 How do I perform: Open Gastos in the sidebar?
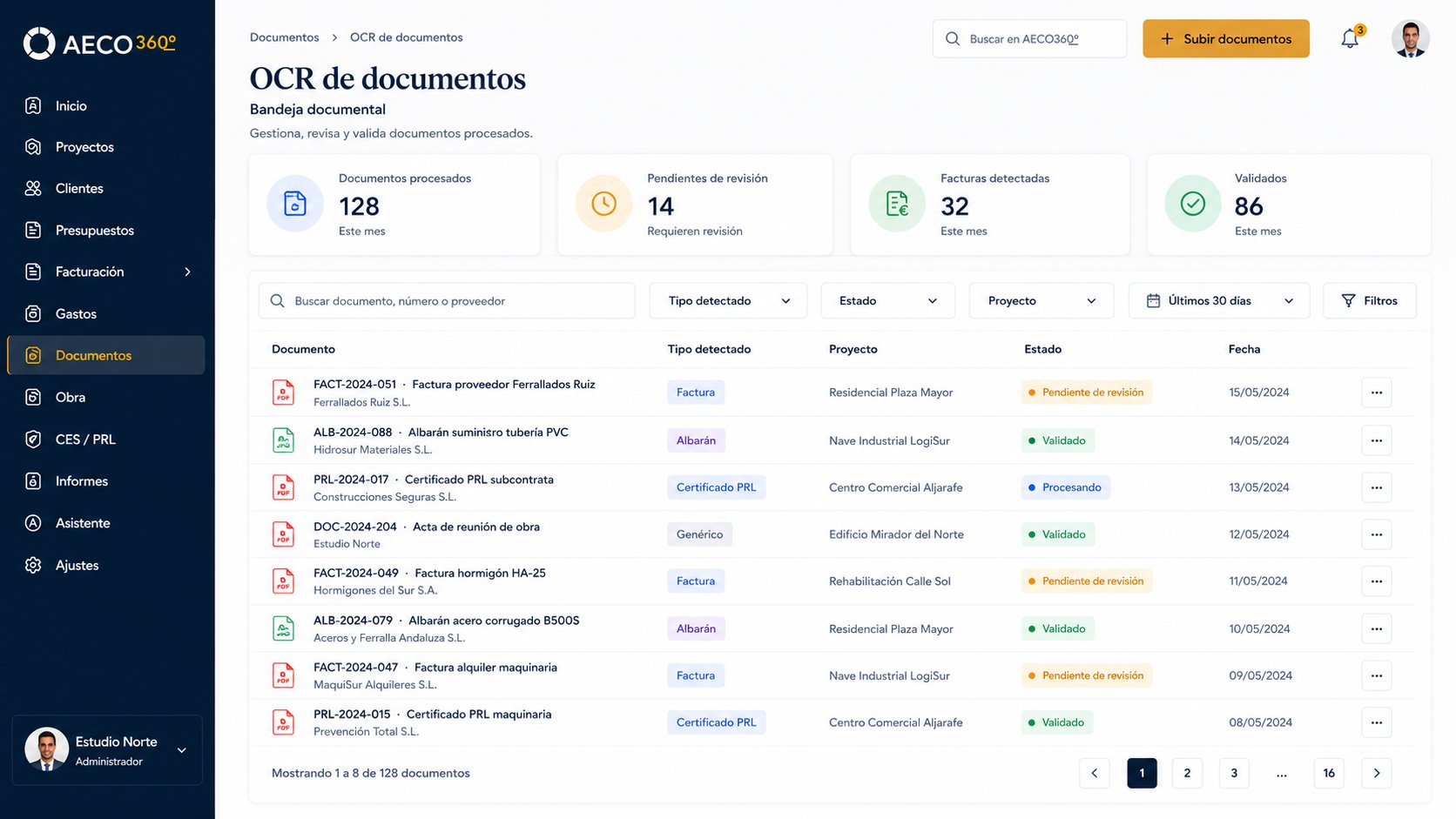(x=106, y=314)
